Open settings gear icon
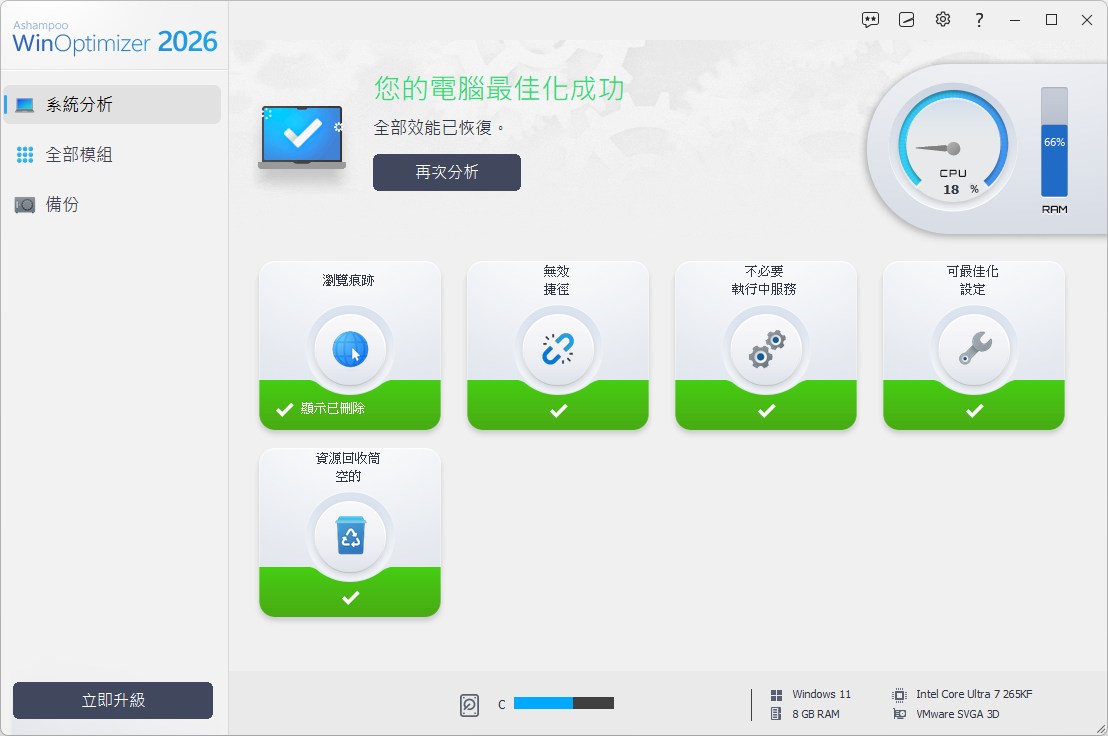 click(x=943, y=20)
